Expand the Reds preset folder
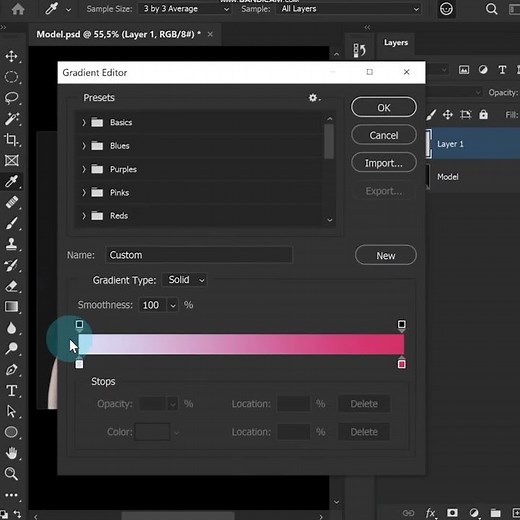The image size is (520, 520). (x=84, y=216)
